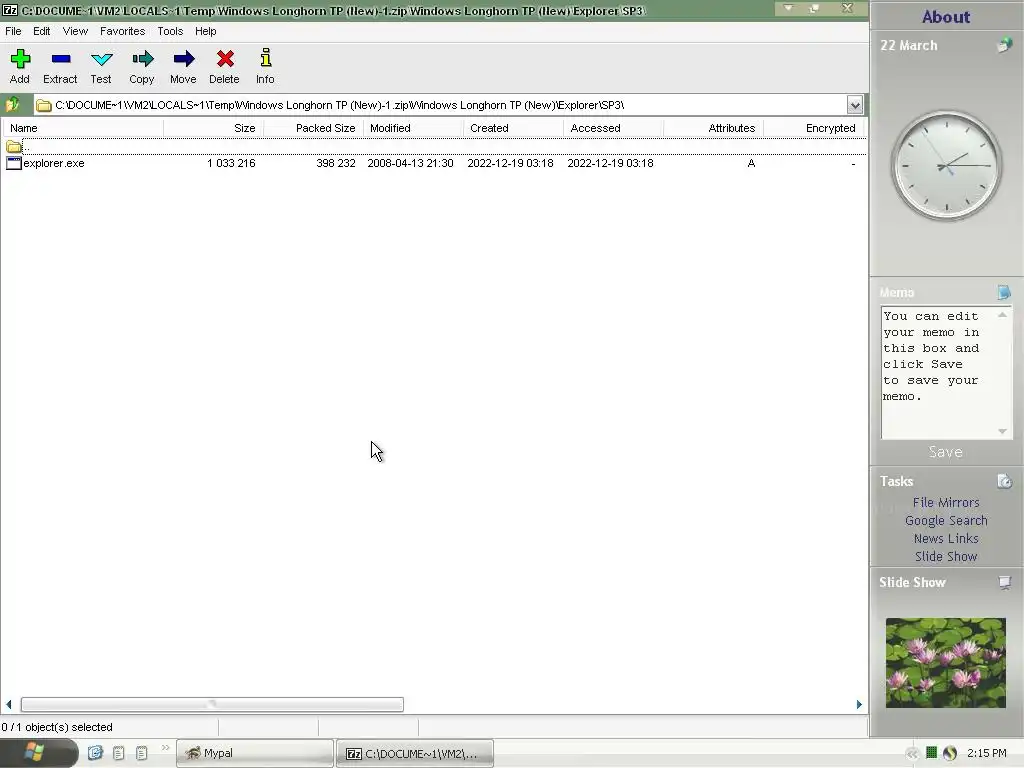
Task: Sort by the Created column header
Action: (513, 128)
